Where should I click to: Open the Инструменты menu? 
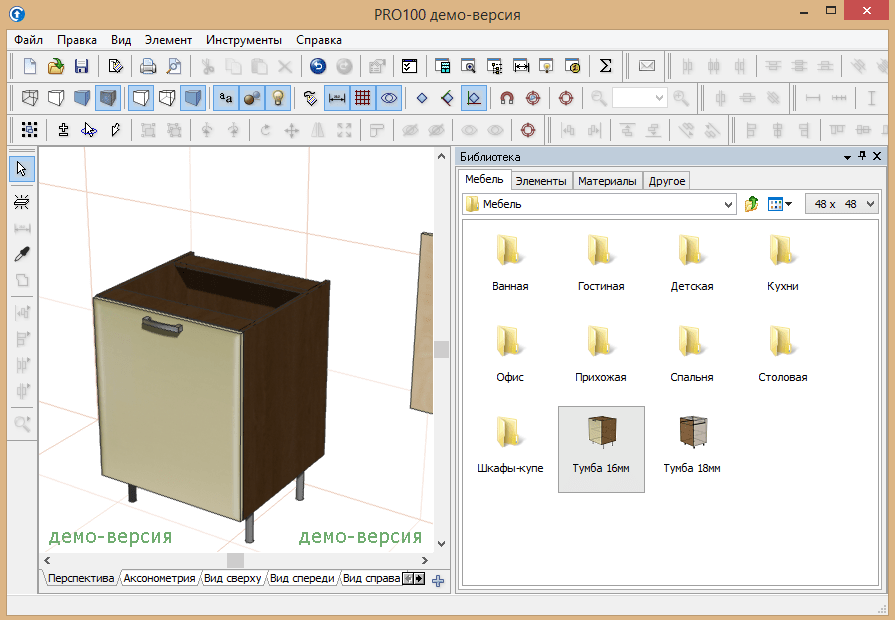pos(243,40)
